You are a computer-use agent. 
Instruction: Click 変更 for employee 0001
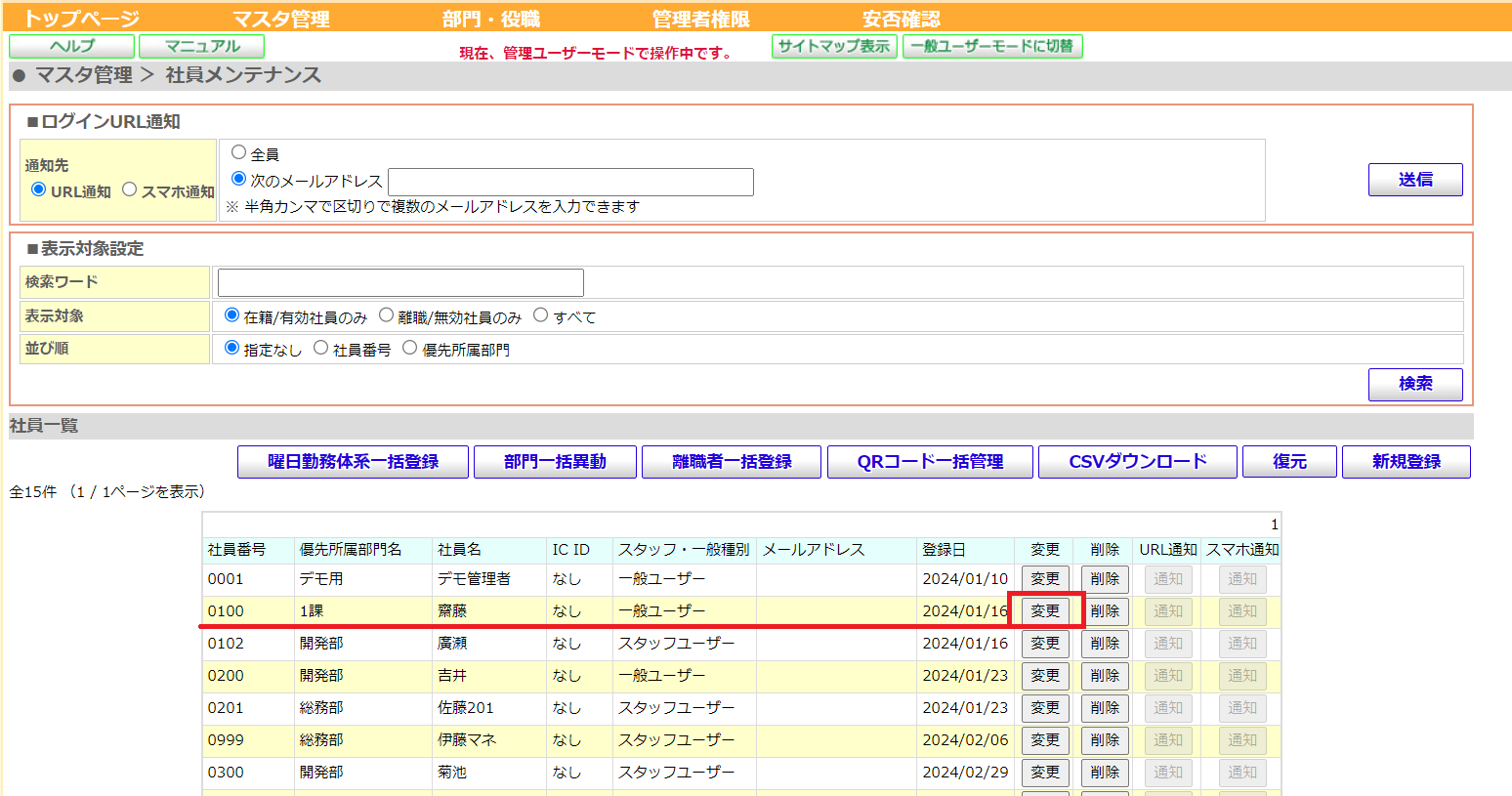[1045, 579]
